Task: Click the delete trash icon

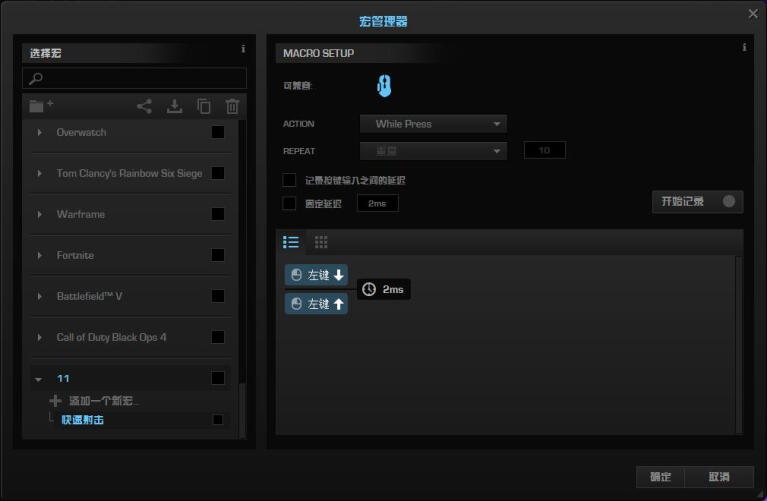Action: click(x=232, y=106)
